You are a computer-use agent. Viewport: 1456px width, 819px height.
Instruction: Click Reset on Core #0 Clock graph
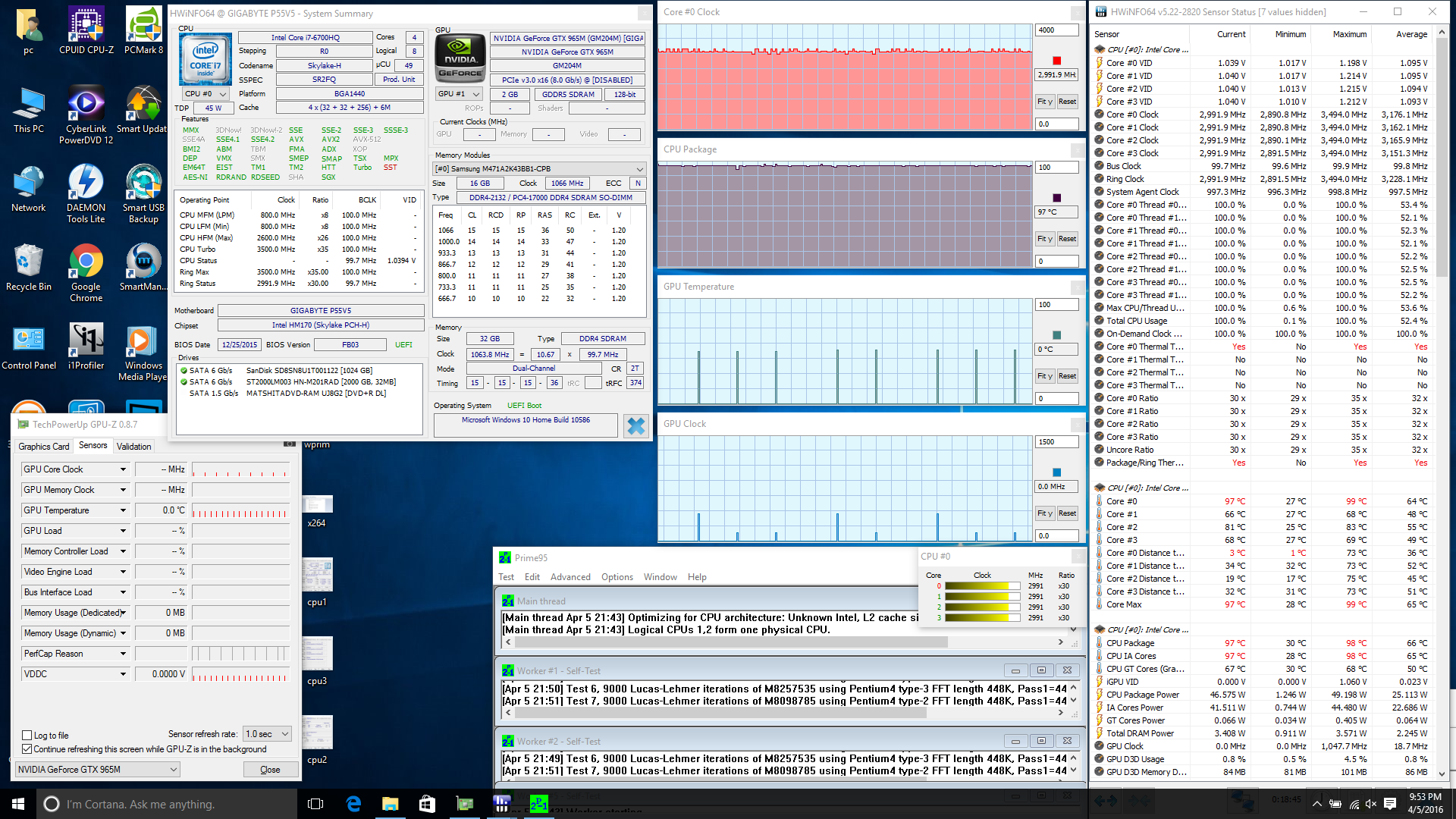click(x=1067, y=101)
